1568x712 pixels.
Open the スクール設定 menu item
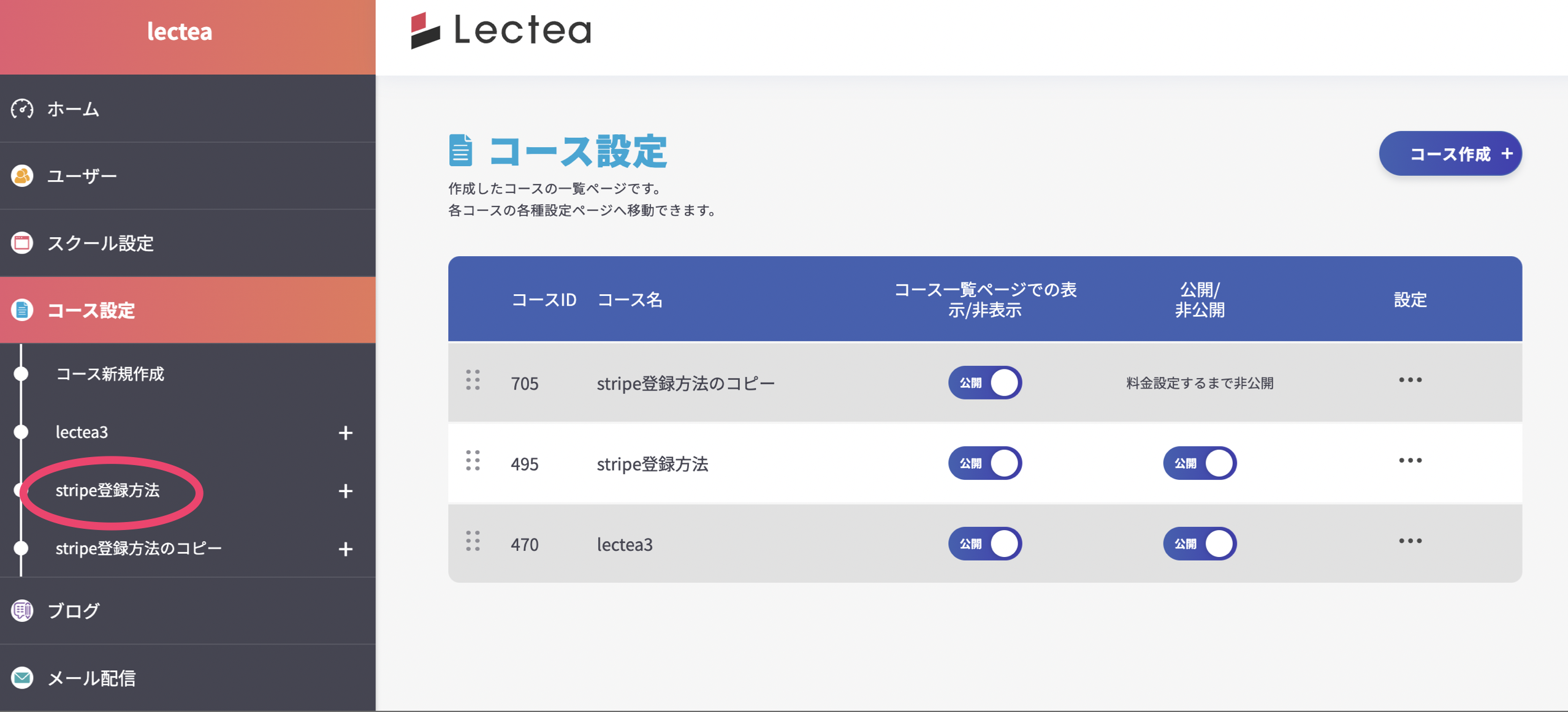(x=101, y=243)
